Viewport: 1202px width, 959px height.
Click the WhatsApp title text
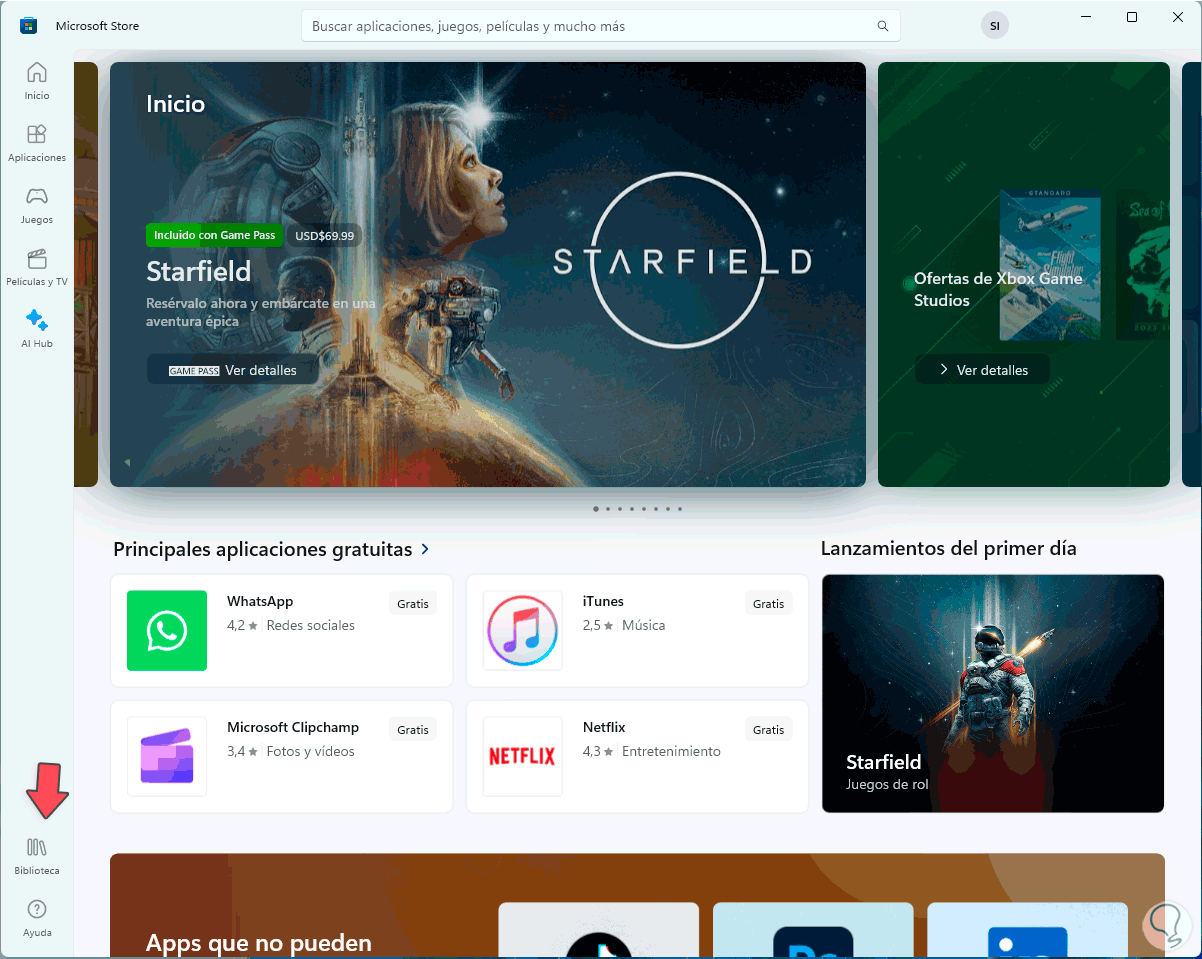260,601
